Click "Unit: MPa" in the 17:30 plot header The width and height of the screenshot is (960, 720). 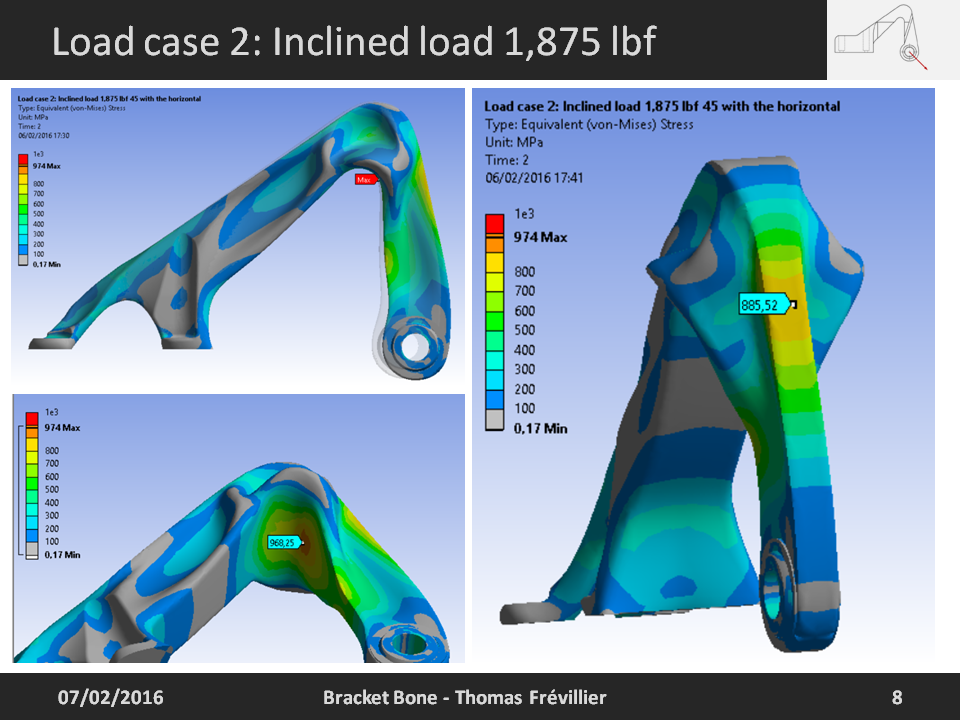tap(33, 117)
